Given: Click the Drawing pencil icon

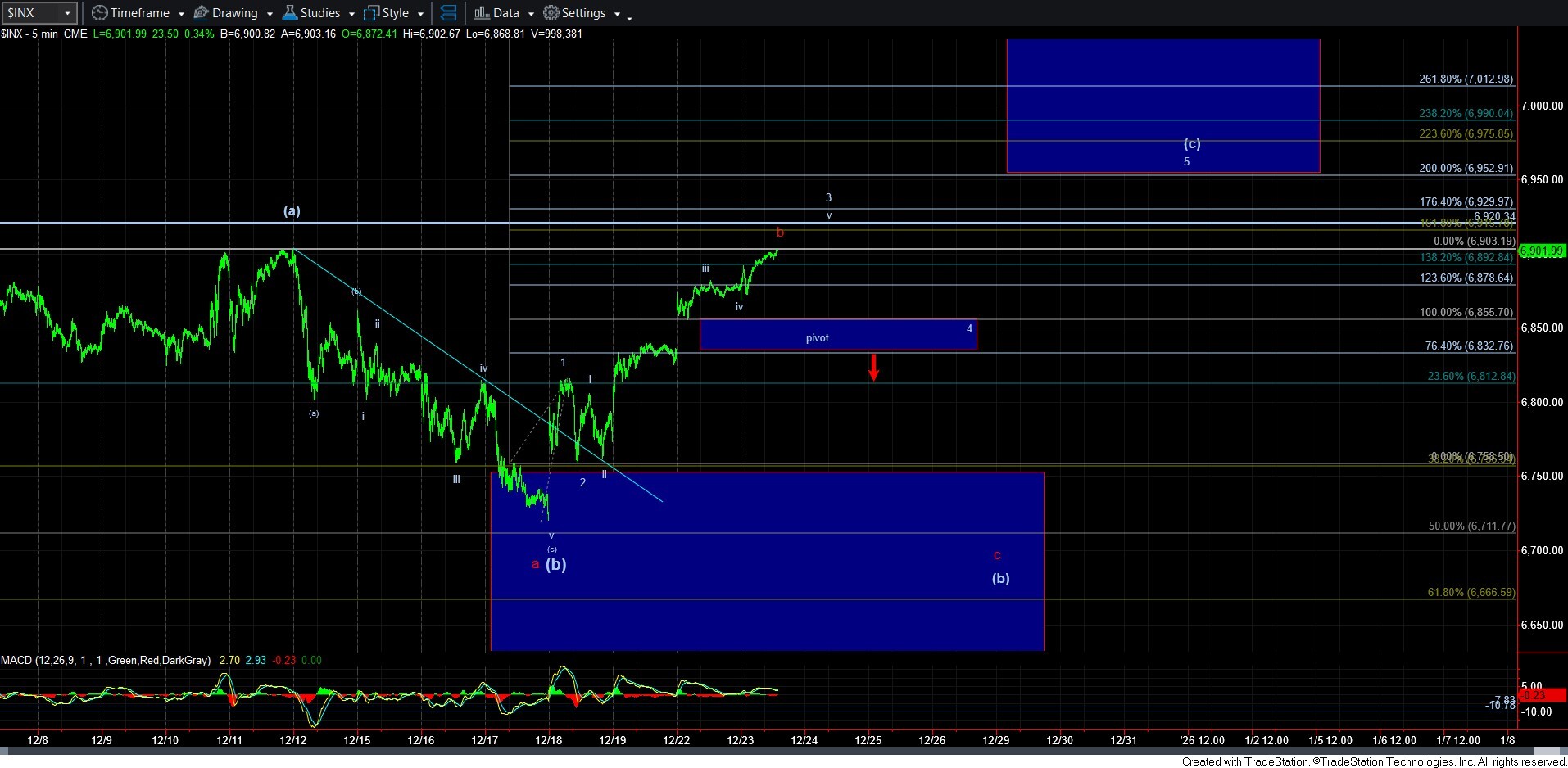Looking at the screenshot, I should click(202, 13).
